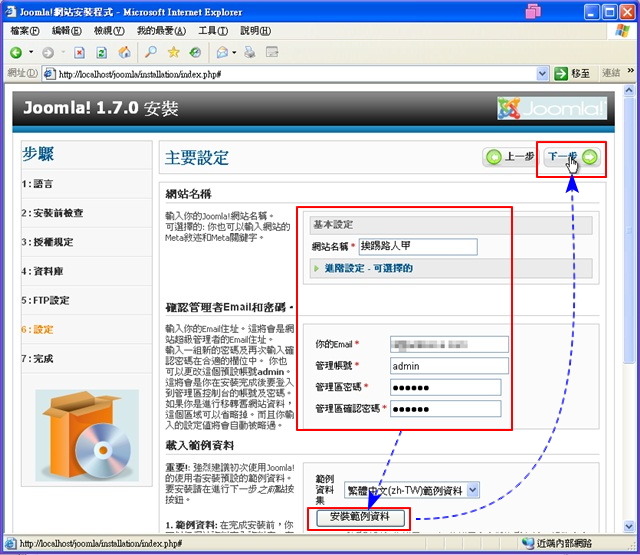The image size is (640, 555).
Task: Click the Joomla! logo in header
Action: tap(552, 108)
